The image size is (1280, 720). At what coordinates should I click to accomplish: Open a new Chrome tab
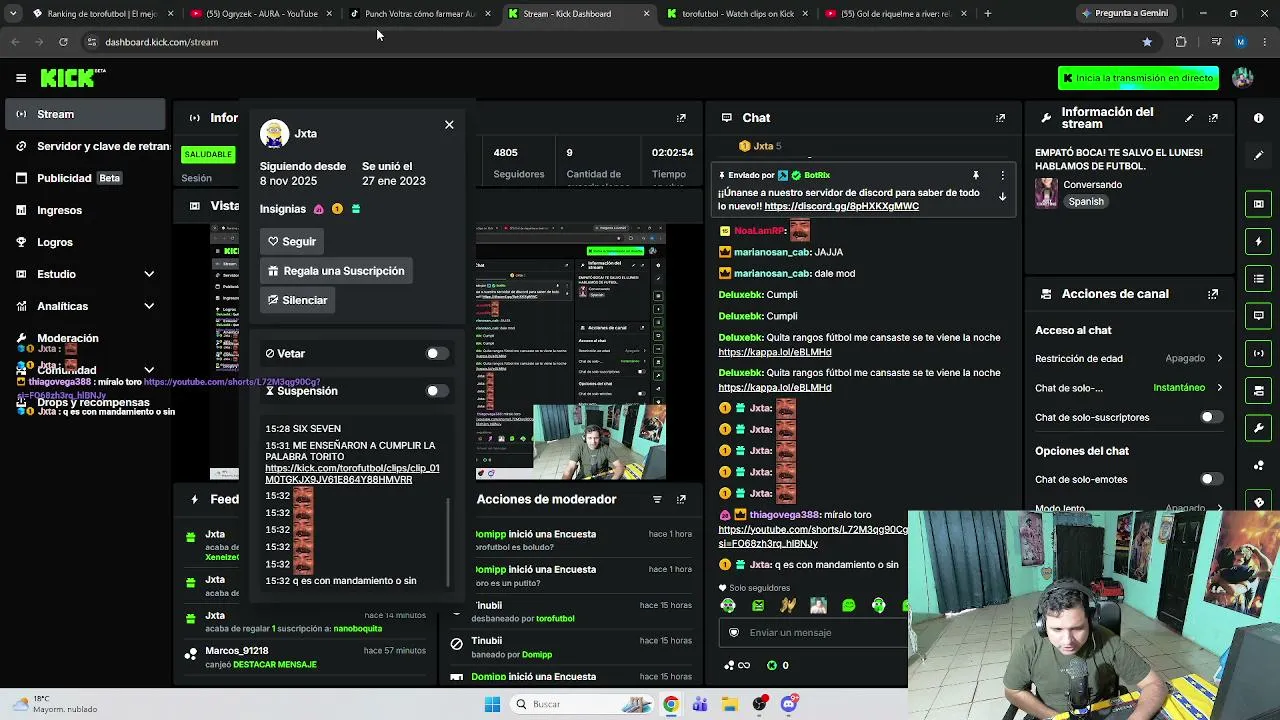tap(987, 14)
